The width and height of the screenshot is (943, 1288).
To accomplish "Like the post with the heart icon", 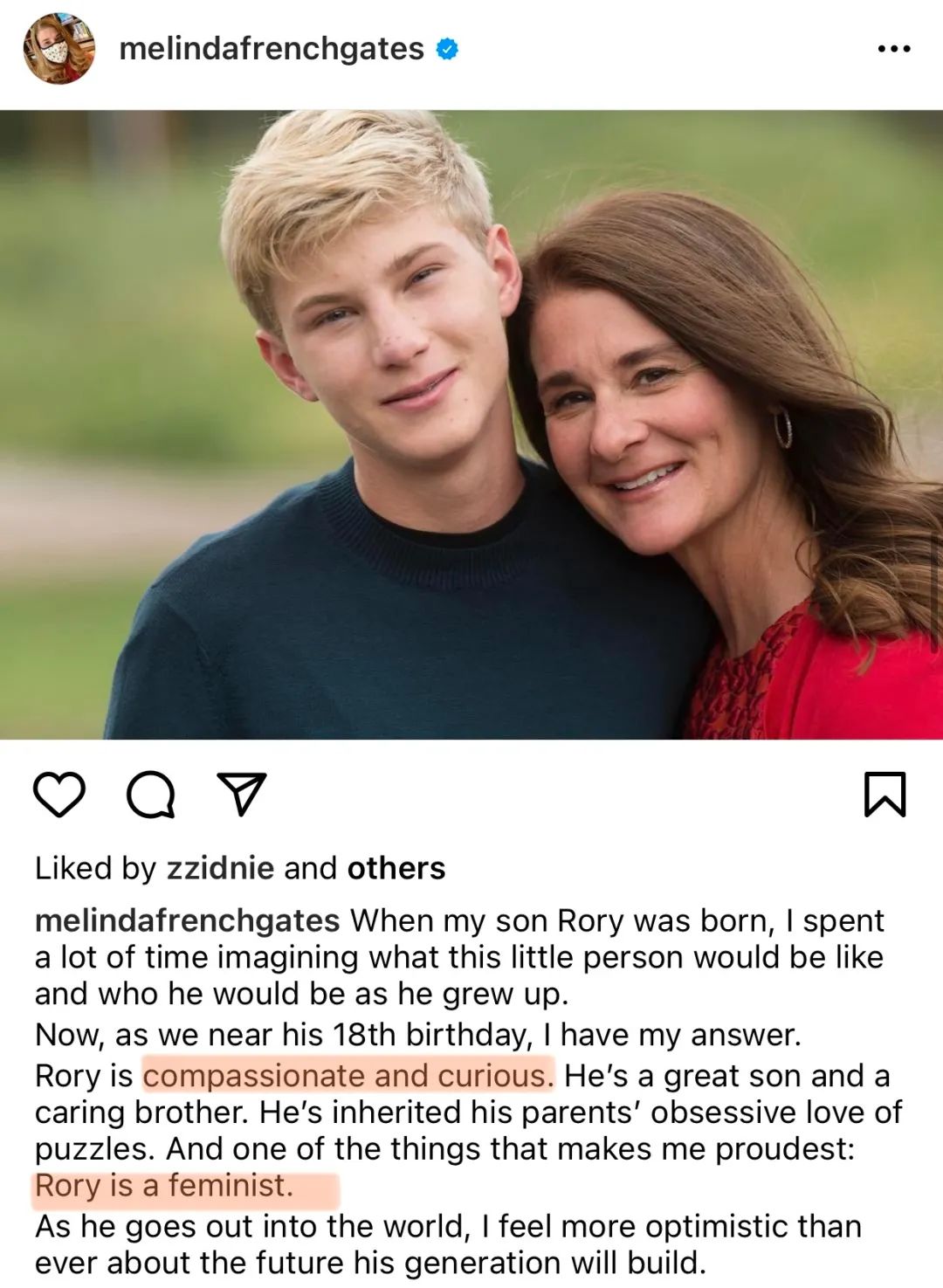I will (x=59, y=794).
